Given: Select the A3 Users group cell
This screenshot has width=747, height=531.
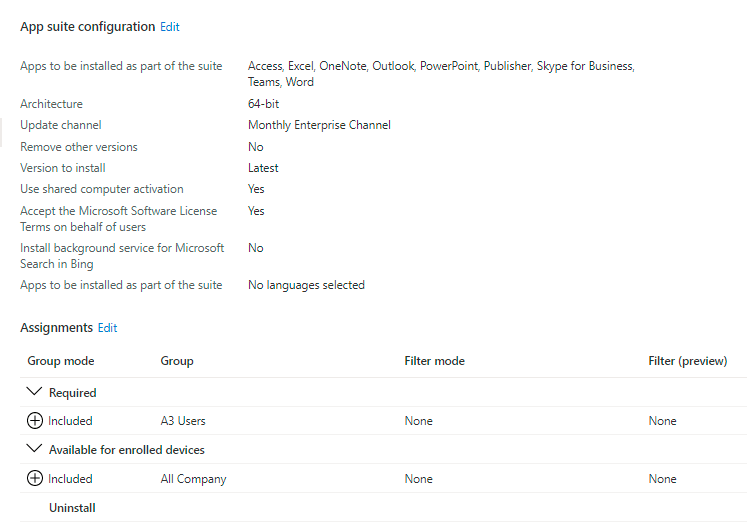Looking at the screenshot, I should (x=183, y=421).
